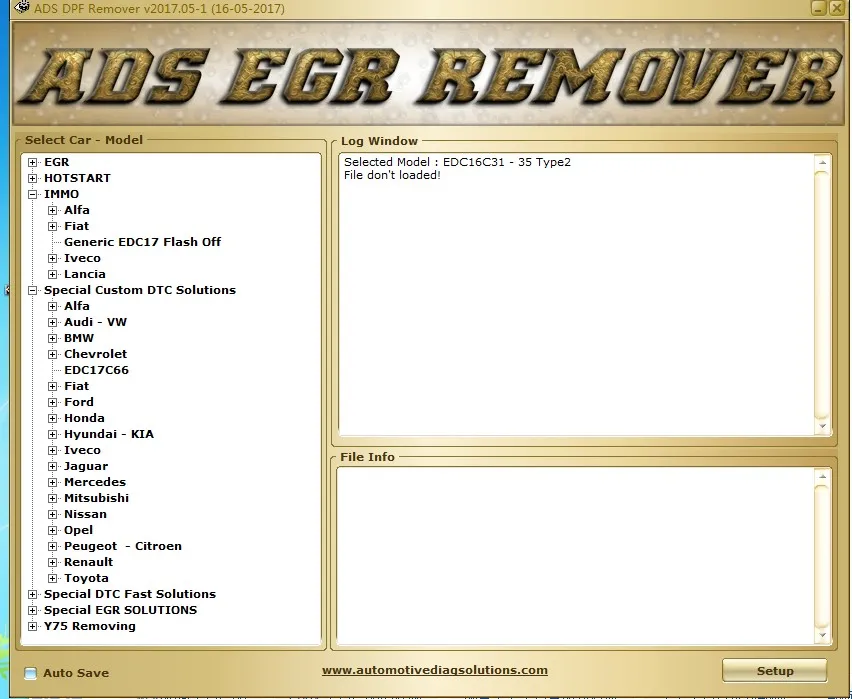Select Generic EDC17 Flash Off
The width and height of the screenshot is (852, 699).
142,241
